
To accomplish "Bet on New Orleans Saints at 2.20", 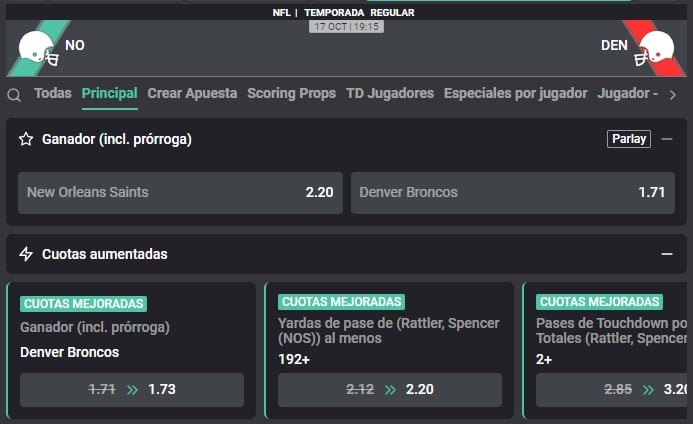I will (x=180, y=192).
